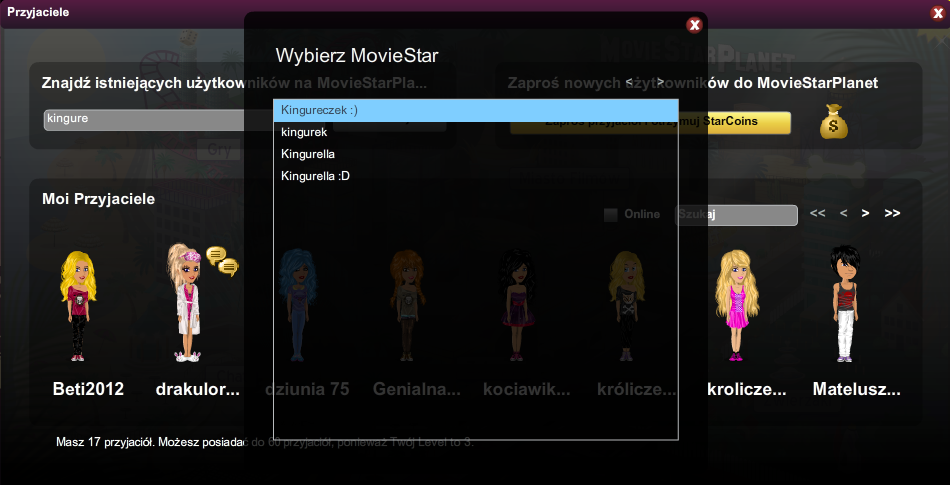Open Genialna... avatar
The height and width of the screenshot is (486, 950).
[407, 306]
